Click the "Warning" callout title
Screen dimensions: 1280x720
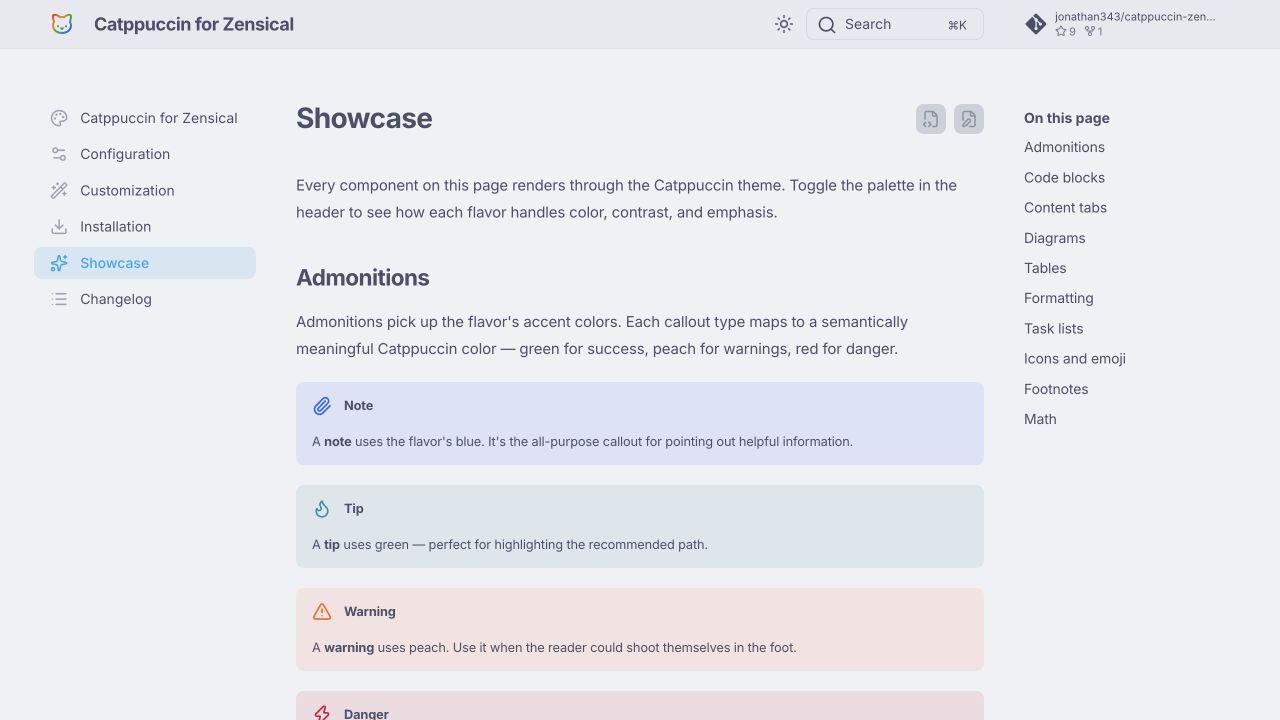tap(370, 612)
